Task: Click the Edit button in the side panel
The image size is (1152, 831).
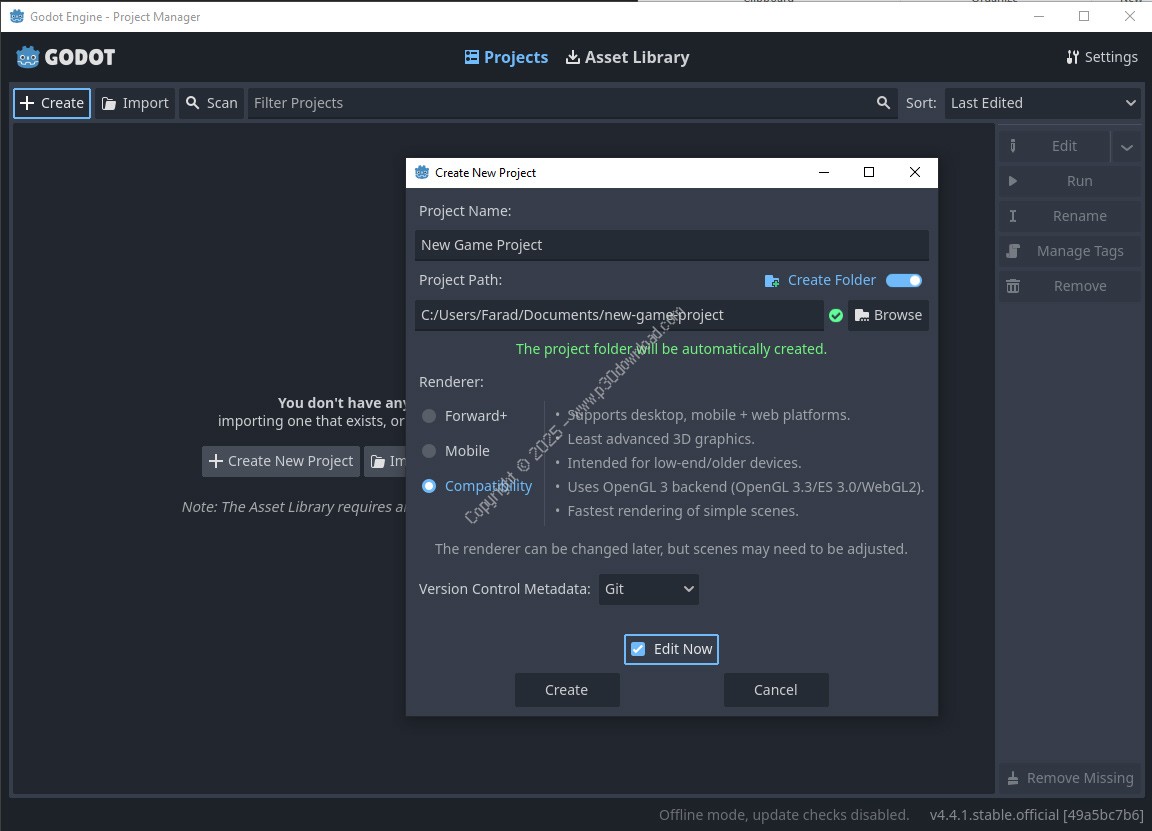Action: click(1054, 145)
